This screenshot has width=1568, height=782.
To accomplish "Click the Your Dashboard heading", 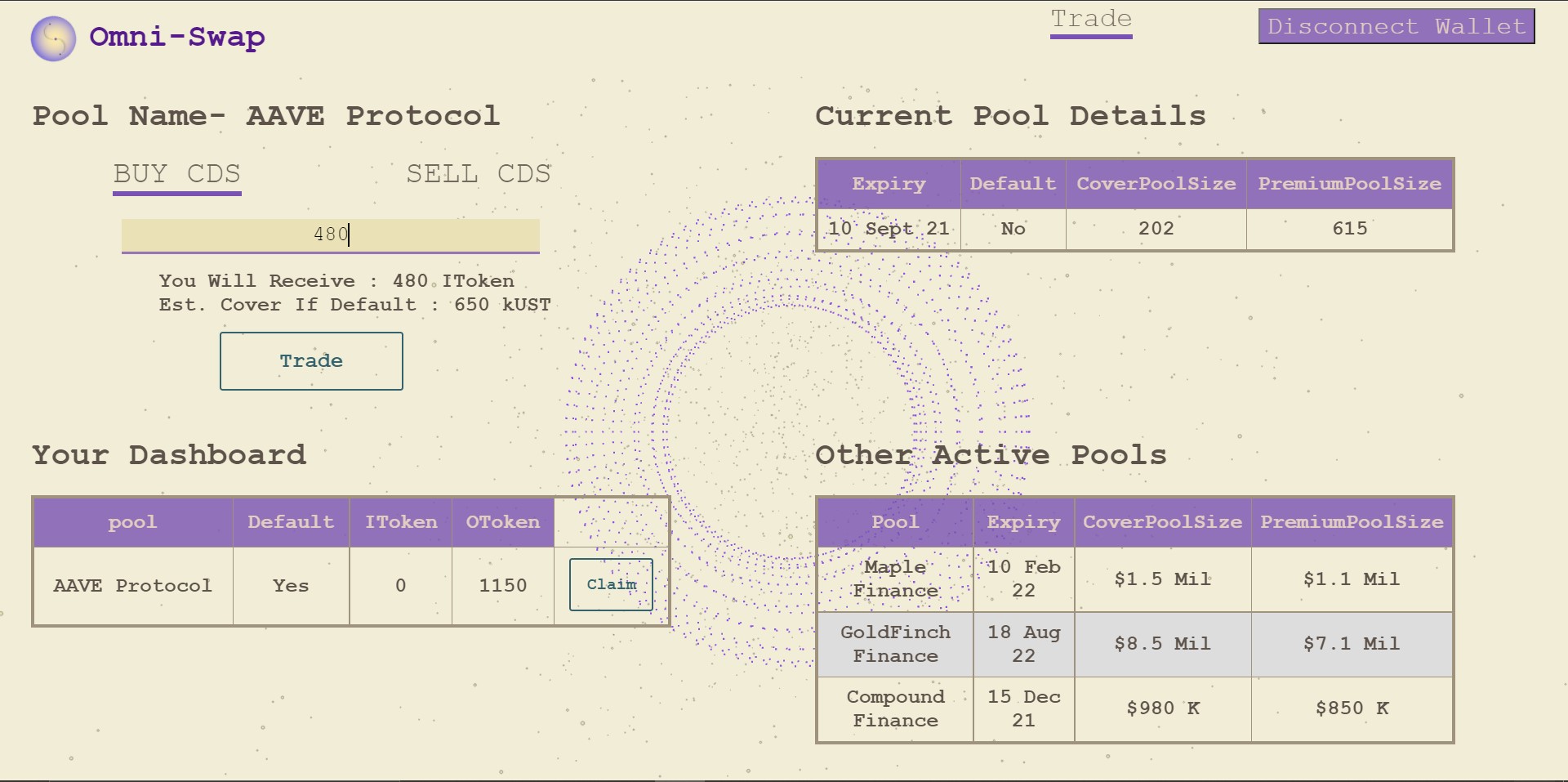I will [169, 454].
